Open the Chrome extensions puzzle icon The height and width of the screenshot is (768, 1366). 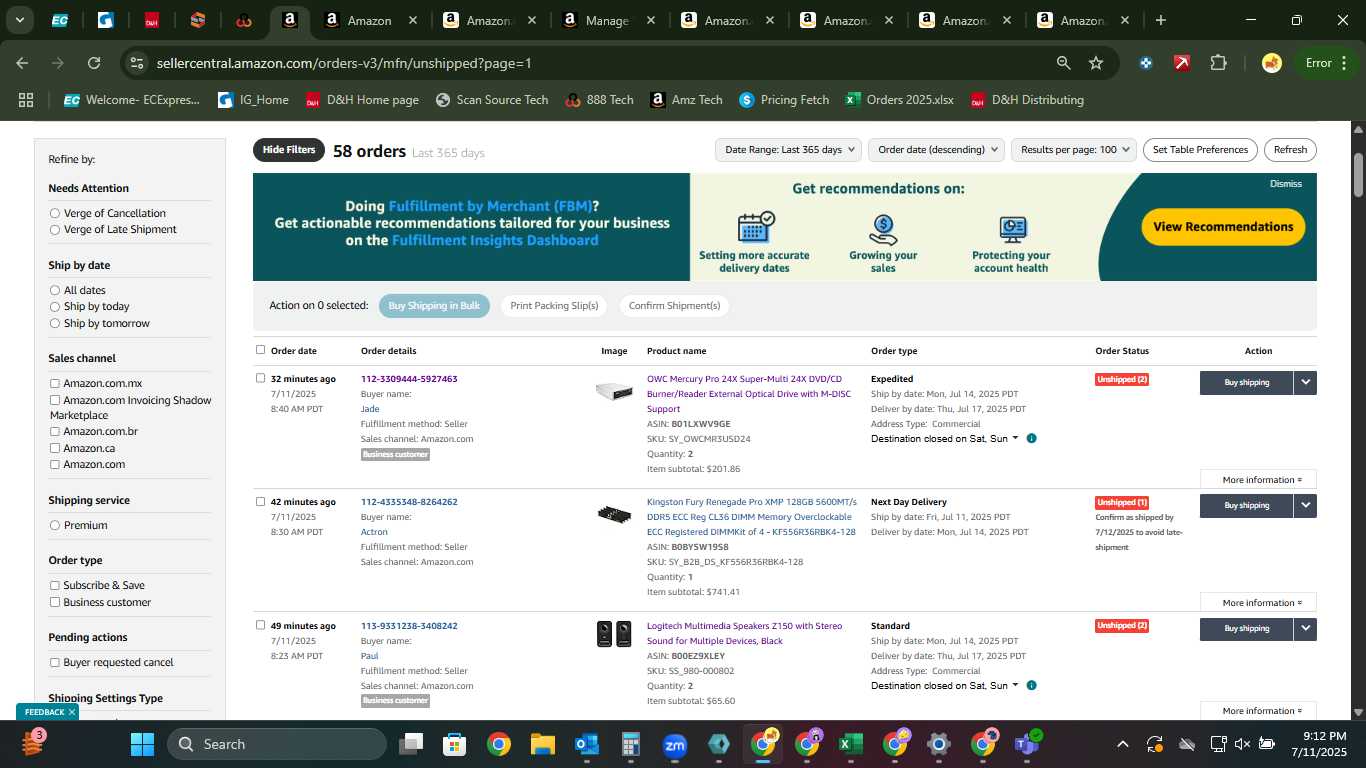(1218, 63)
